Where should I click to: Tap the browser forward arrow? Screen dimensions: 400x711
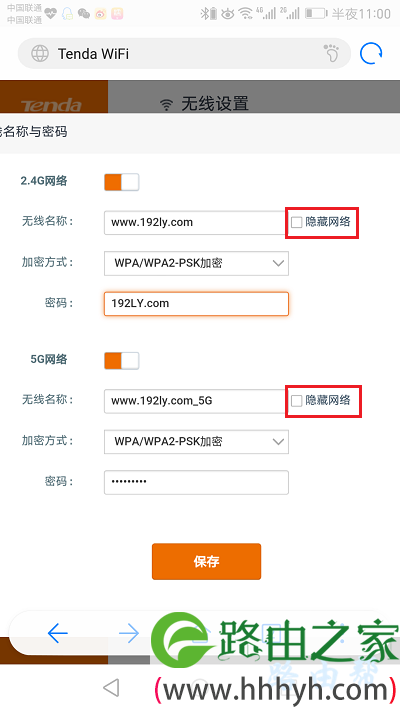pos(129,633)
